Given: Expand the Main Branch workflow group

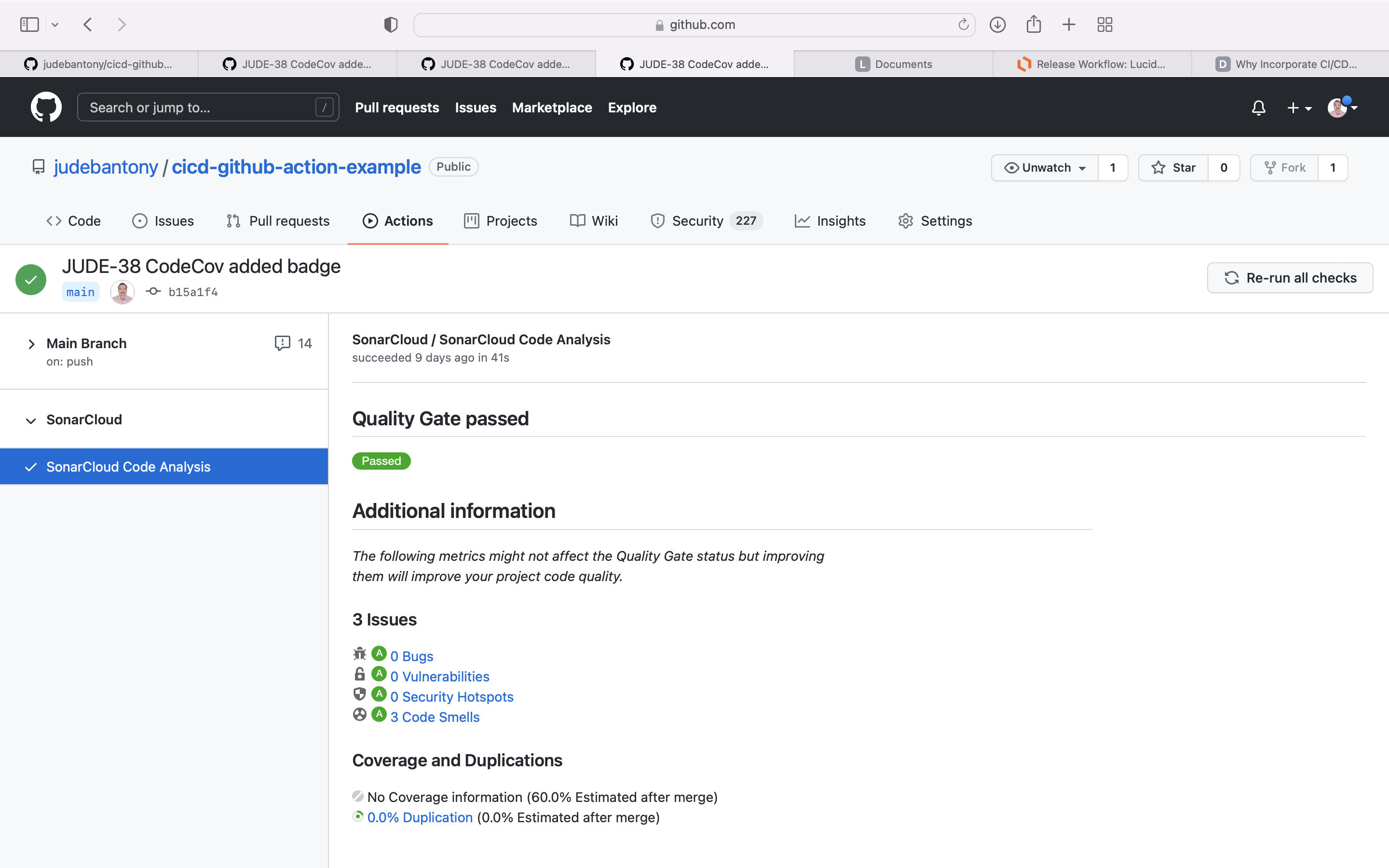Looking at the screenshot, I should click(x=31, y=344).
